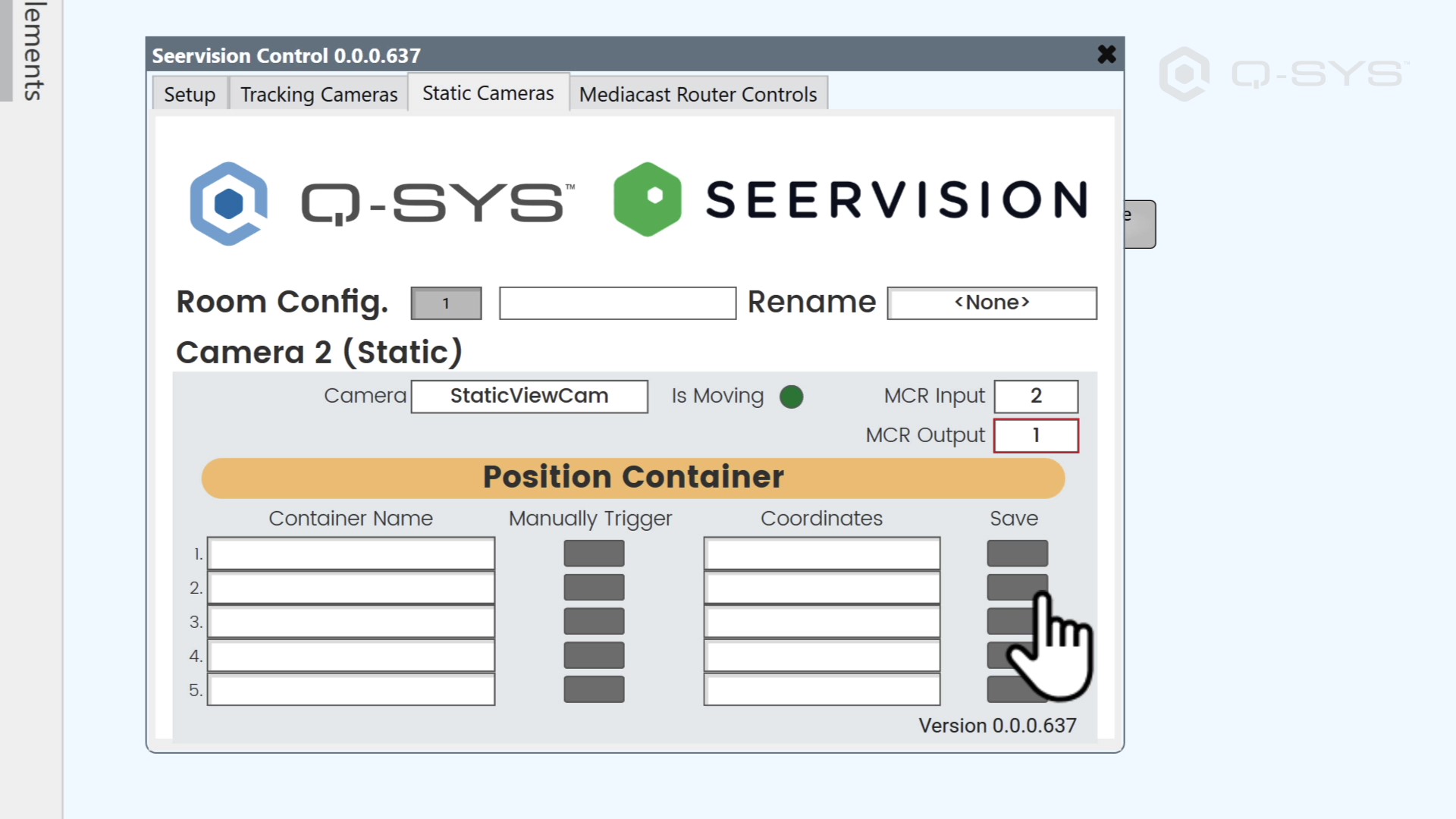Open the <None> selection dropdown
Screen dimensions: 1456x819
pos(991,303)
